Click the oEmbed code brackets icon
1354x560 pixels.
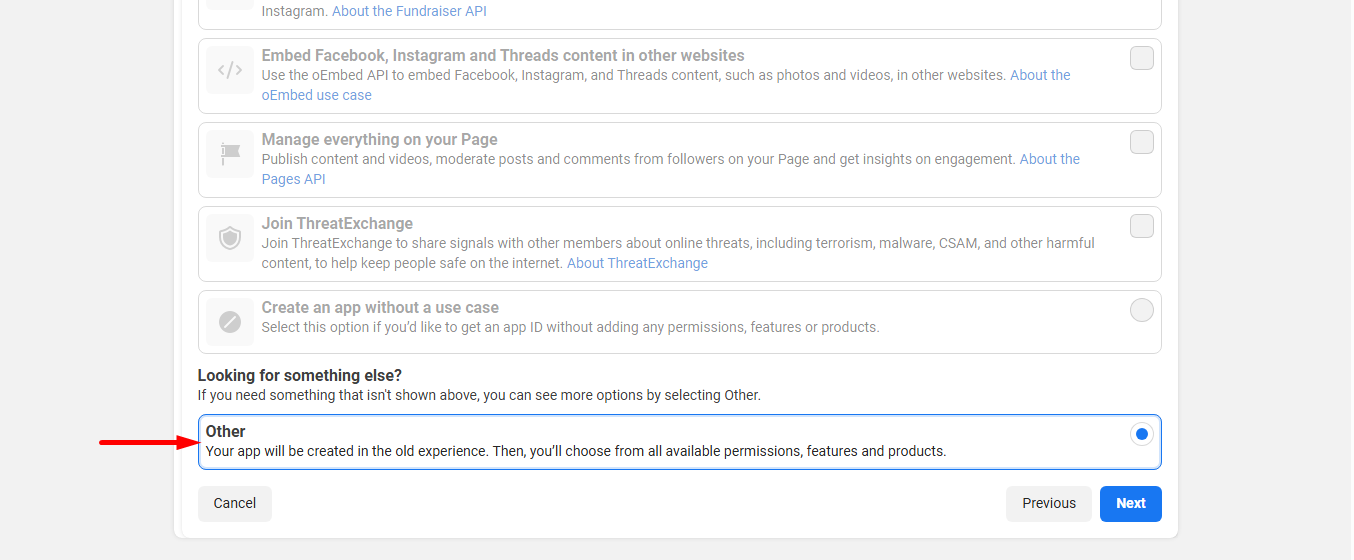[230, 70]
